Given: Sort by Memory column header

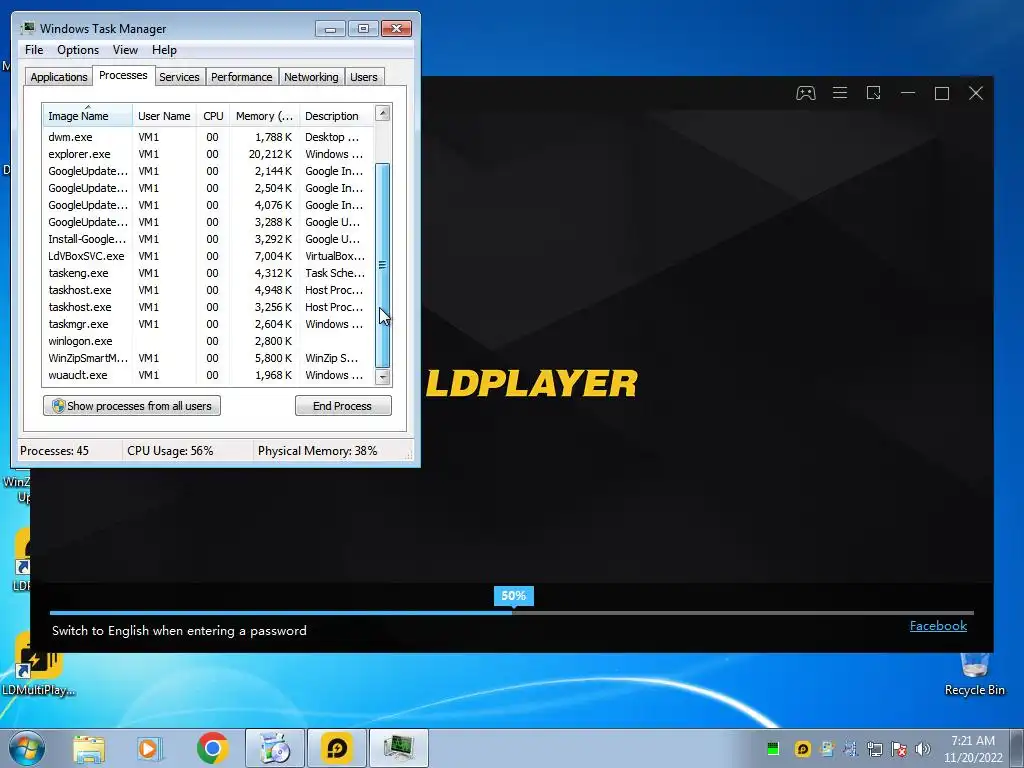Looking at the screenshot, I should tap(264, 116).
